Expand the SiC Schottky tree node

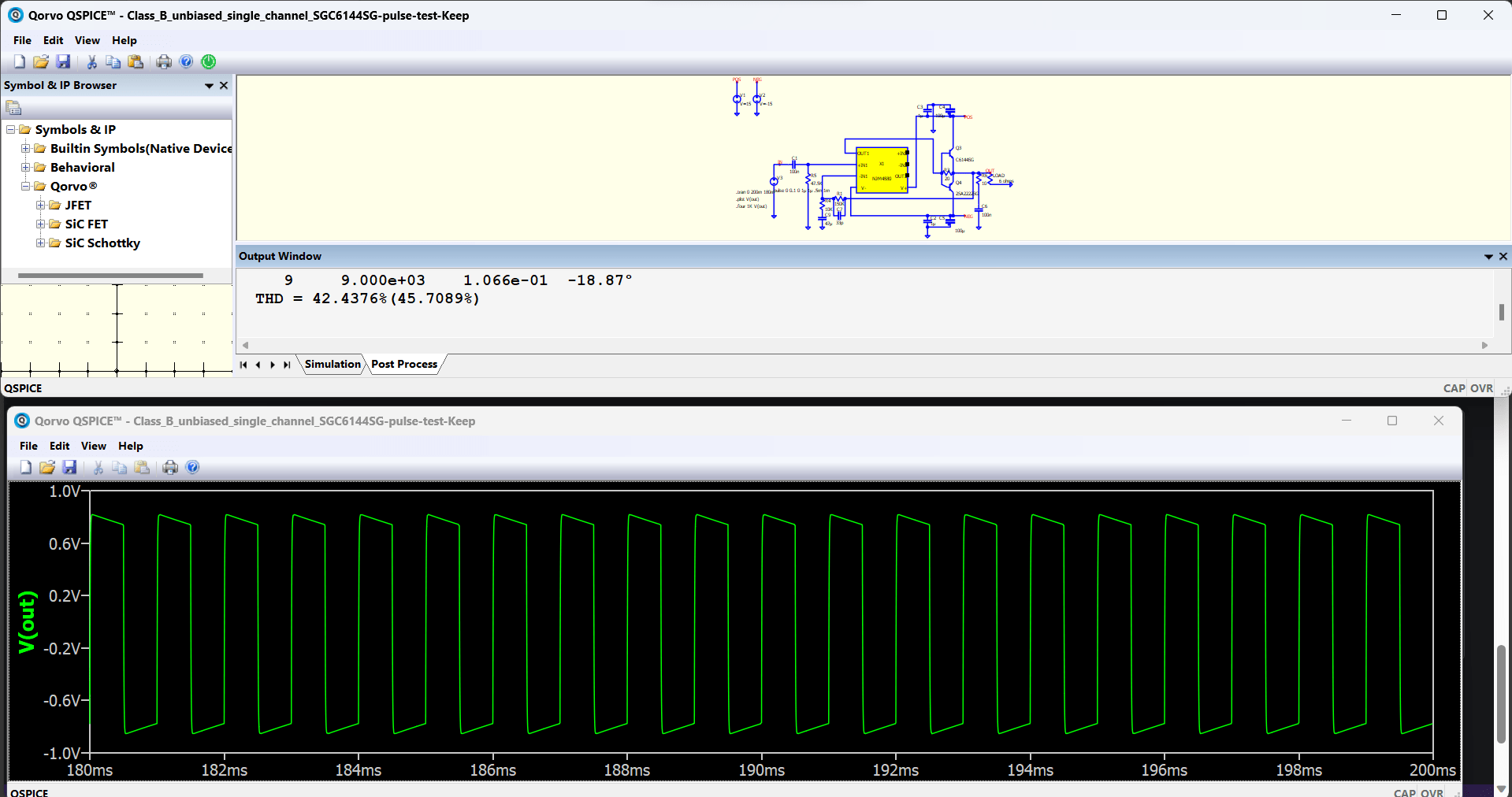coord(40,243)
